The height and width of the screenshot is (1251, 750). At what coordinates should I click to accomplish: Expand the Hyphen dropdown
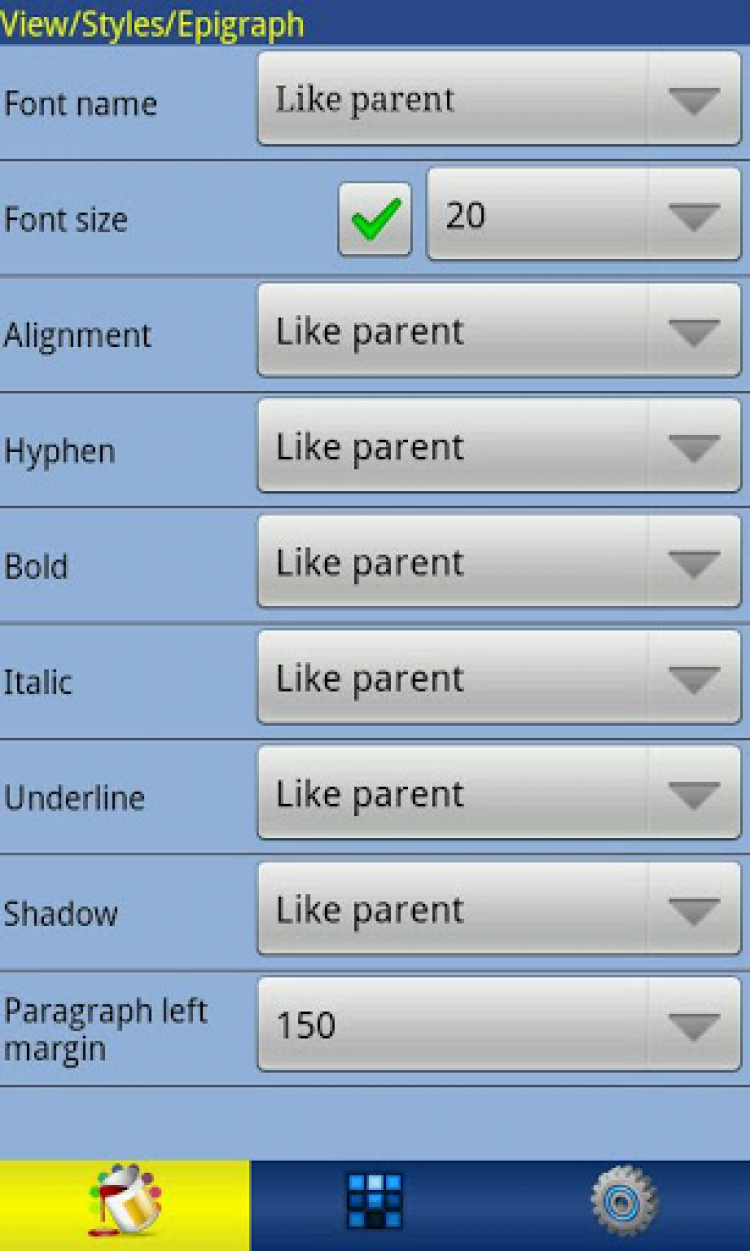pos(498,447)
